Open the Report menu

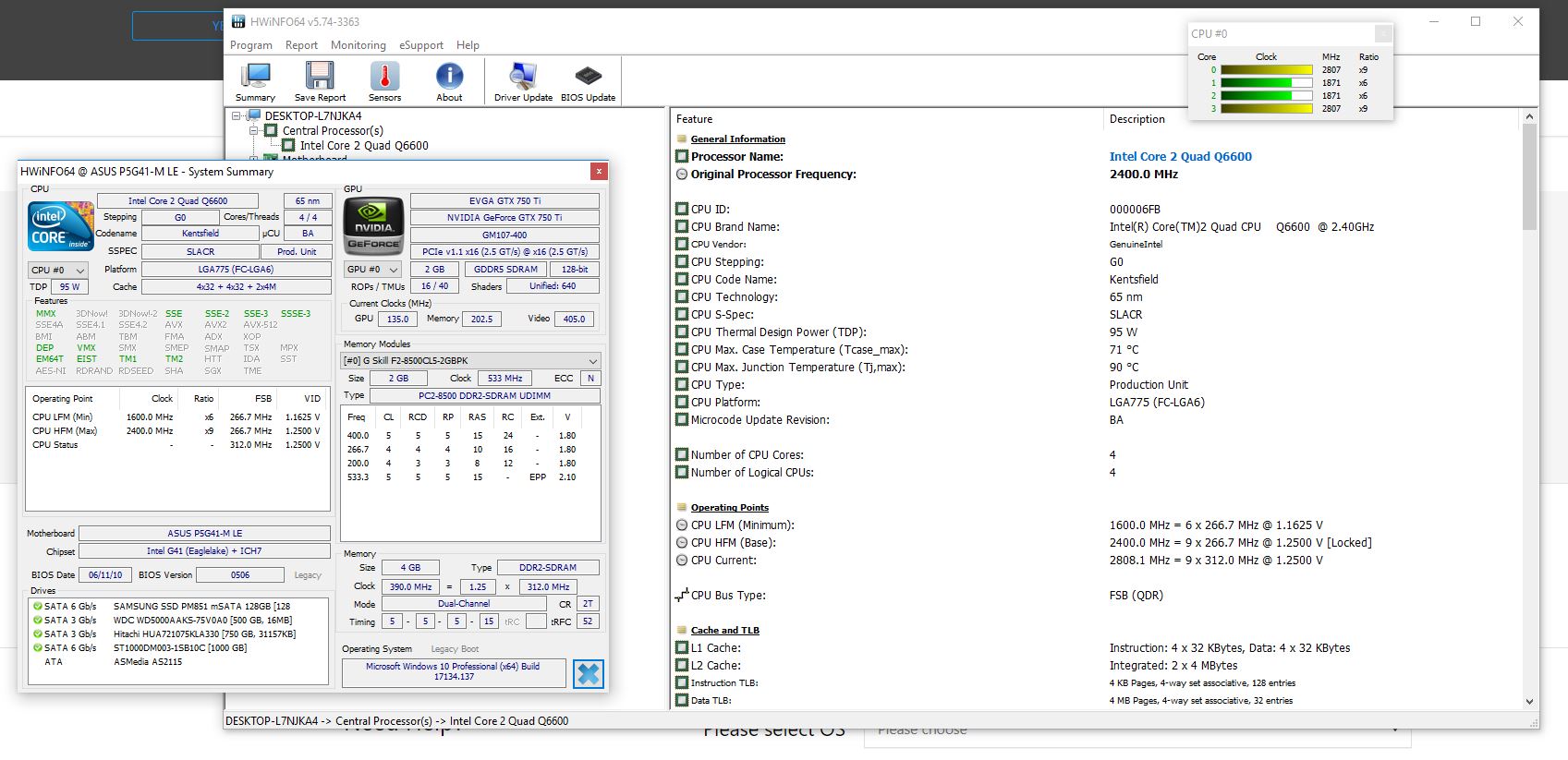(301, 45)
